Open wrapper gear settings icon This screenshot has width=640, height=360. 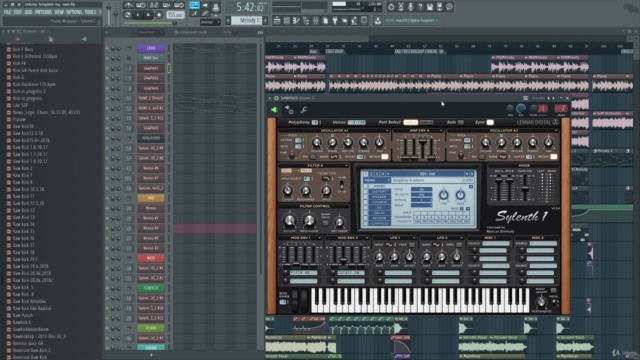tap(289, 110)
